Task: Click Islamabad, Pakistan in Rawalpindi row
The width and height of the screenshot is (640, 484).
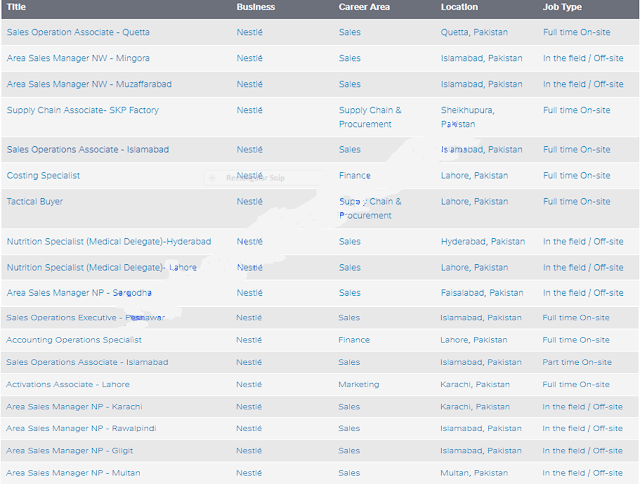Action: coord(481,428)
